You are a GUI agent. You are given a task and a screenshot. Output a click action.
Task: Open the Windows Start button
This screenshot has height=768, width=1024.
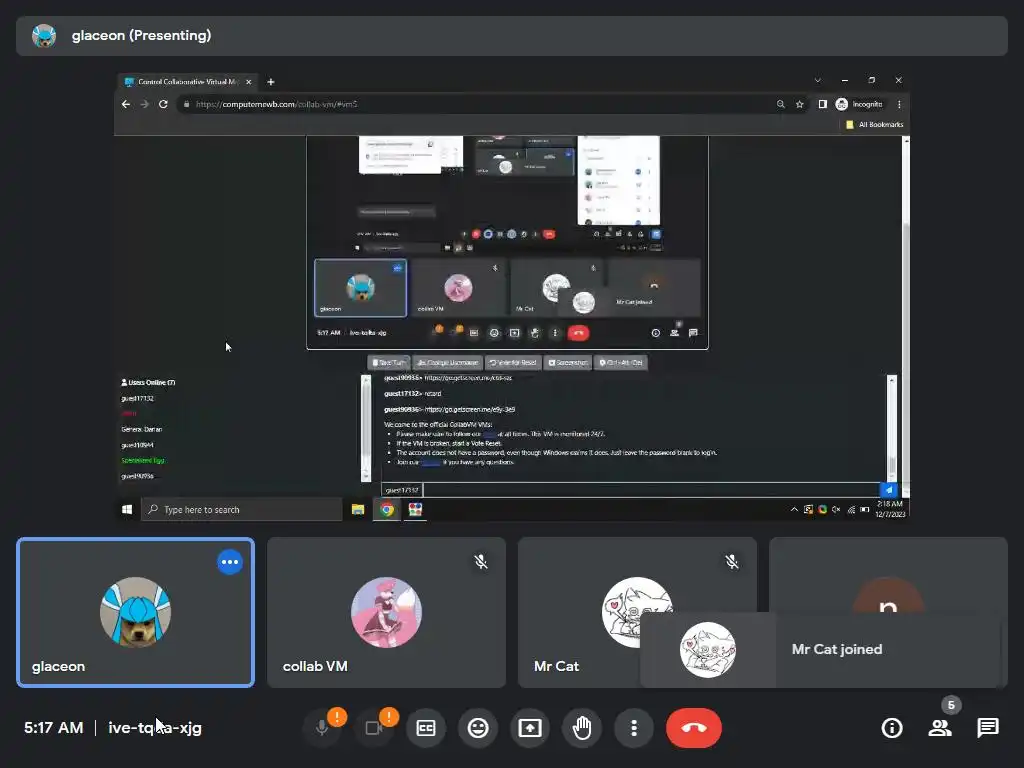point(127,509)
